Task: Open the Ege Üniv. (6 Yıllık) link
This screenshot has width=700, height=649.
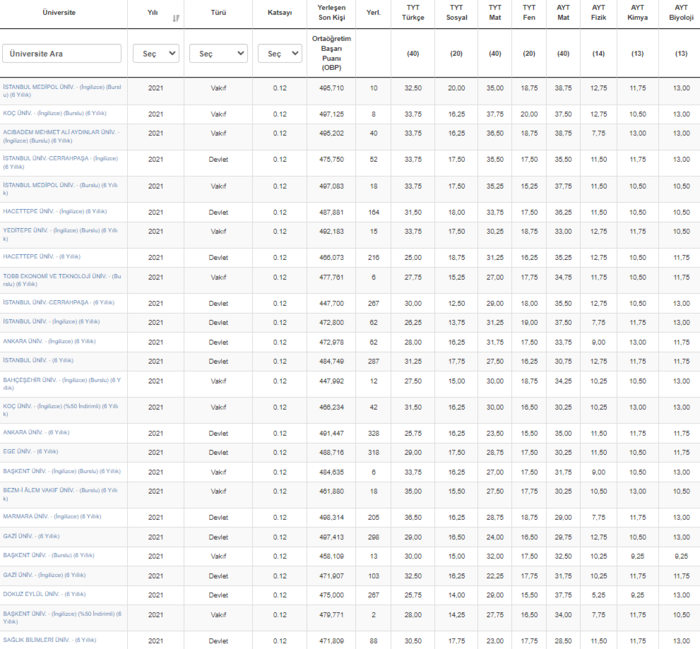Action: [31, 451]
